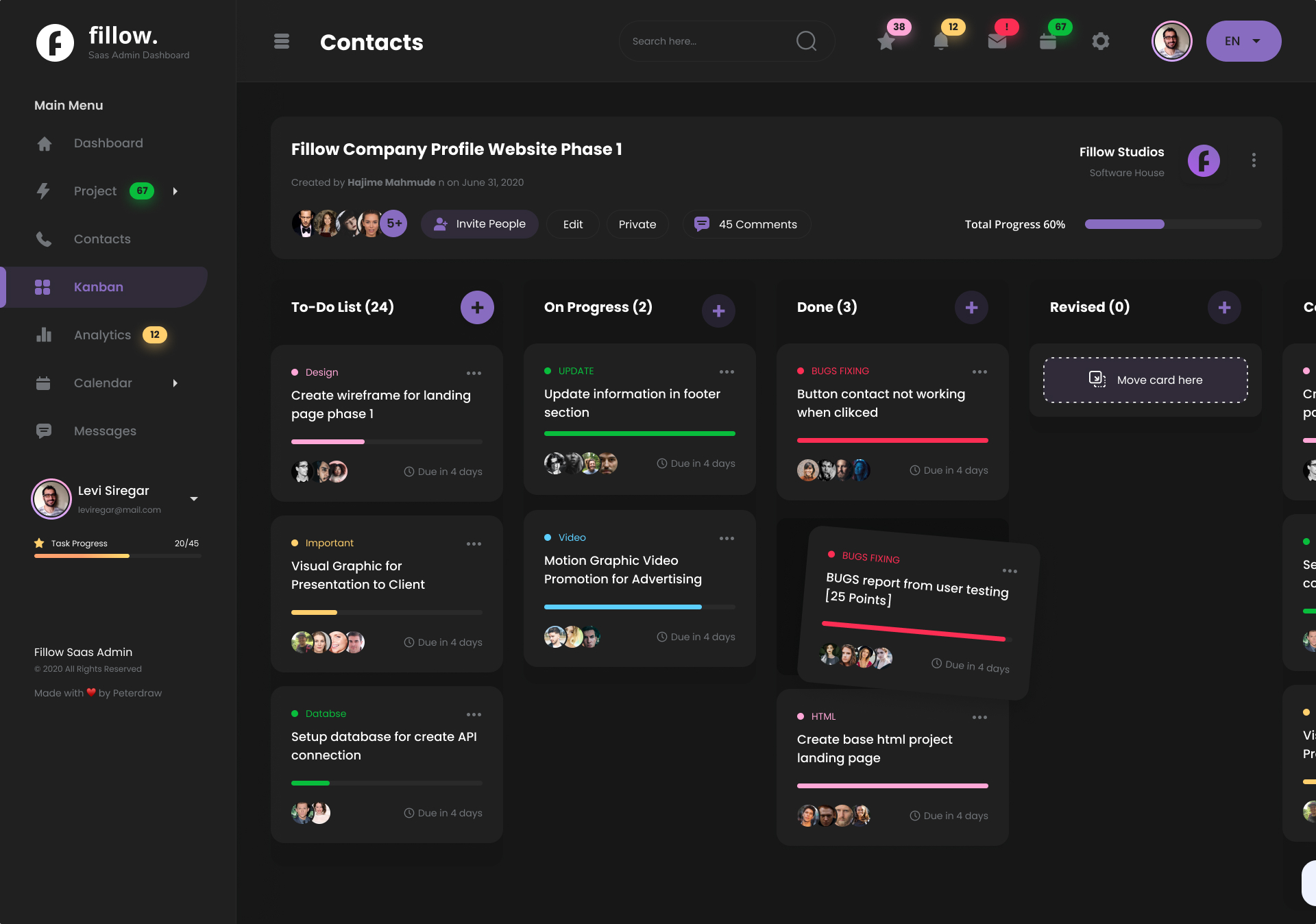Expand the Project submenu arrow
The image size is (1316, 924).
pyautogui.click(x=175, y=191)
